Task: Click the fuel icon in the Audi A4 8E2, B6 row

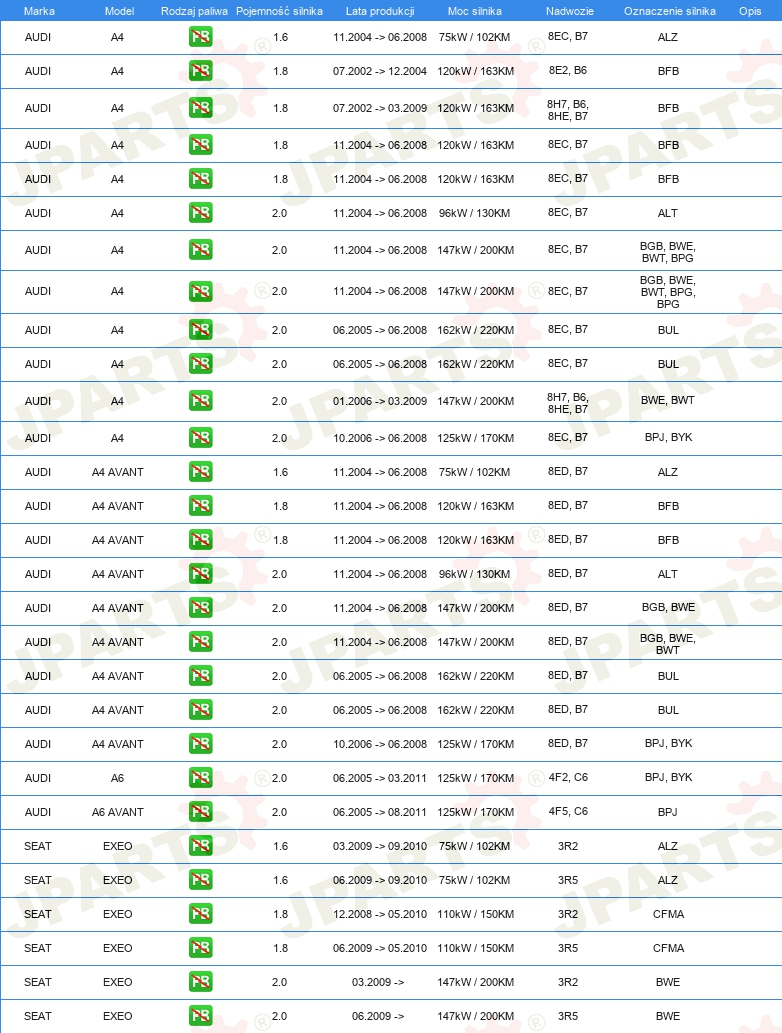Action: point(200,70)
